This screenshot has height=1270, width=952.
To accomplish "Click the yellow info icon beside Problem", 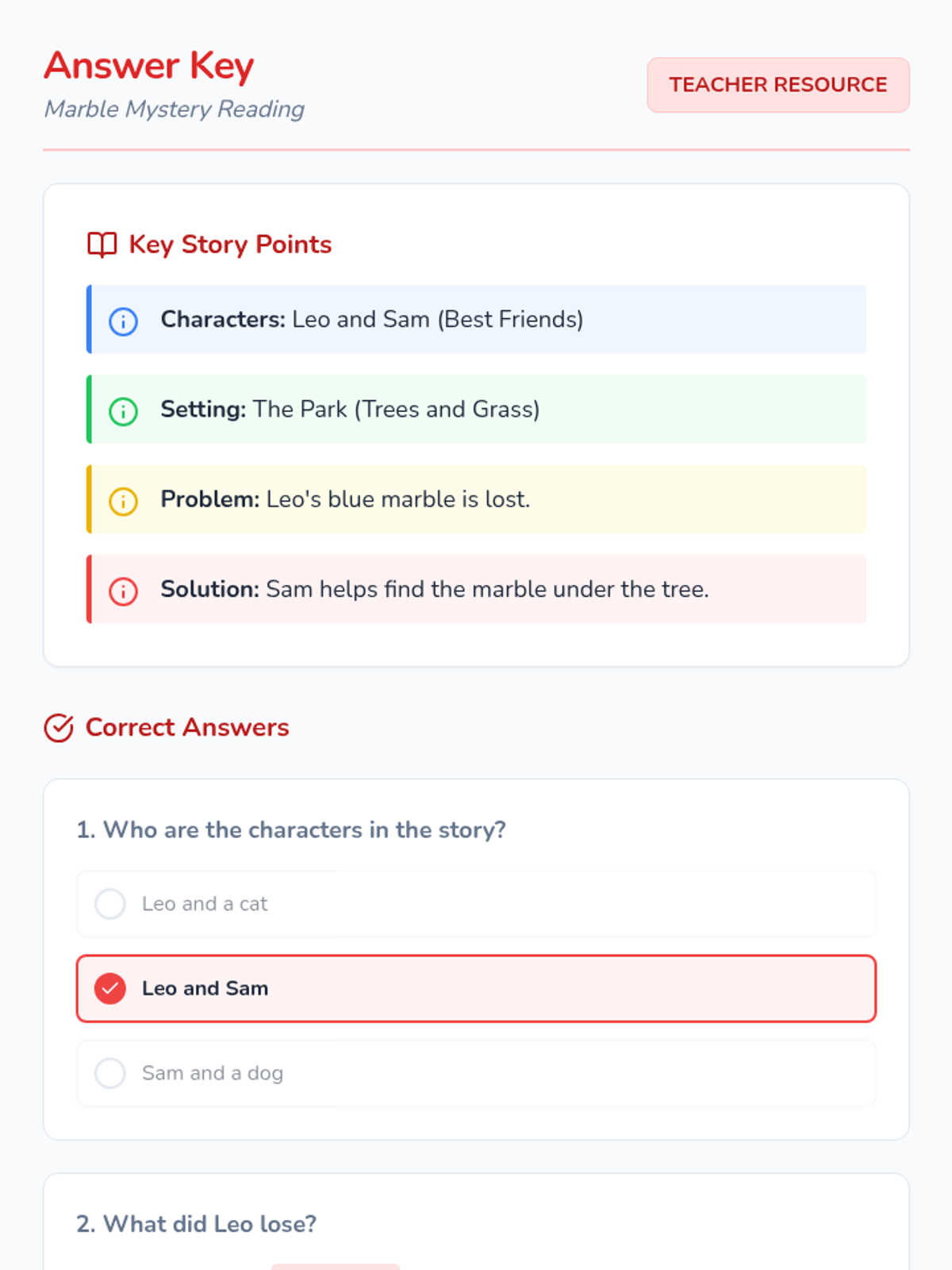I will [x=123, y=501].
